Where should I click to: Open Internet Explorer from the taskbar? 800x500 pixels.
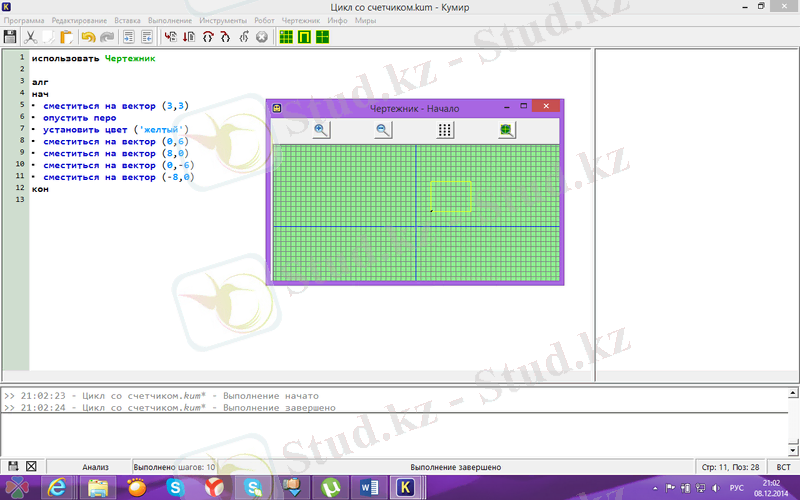tap(57, 488)
